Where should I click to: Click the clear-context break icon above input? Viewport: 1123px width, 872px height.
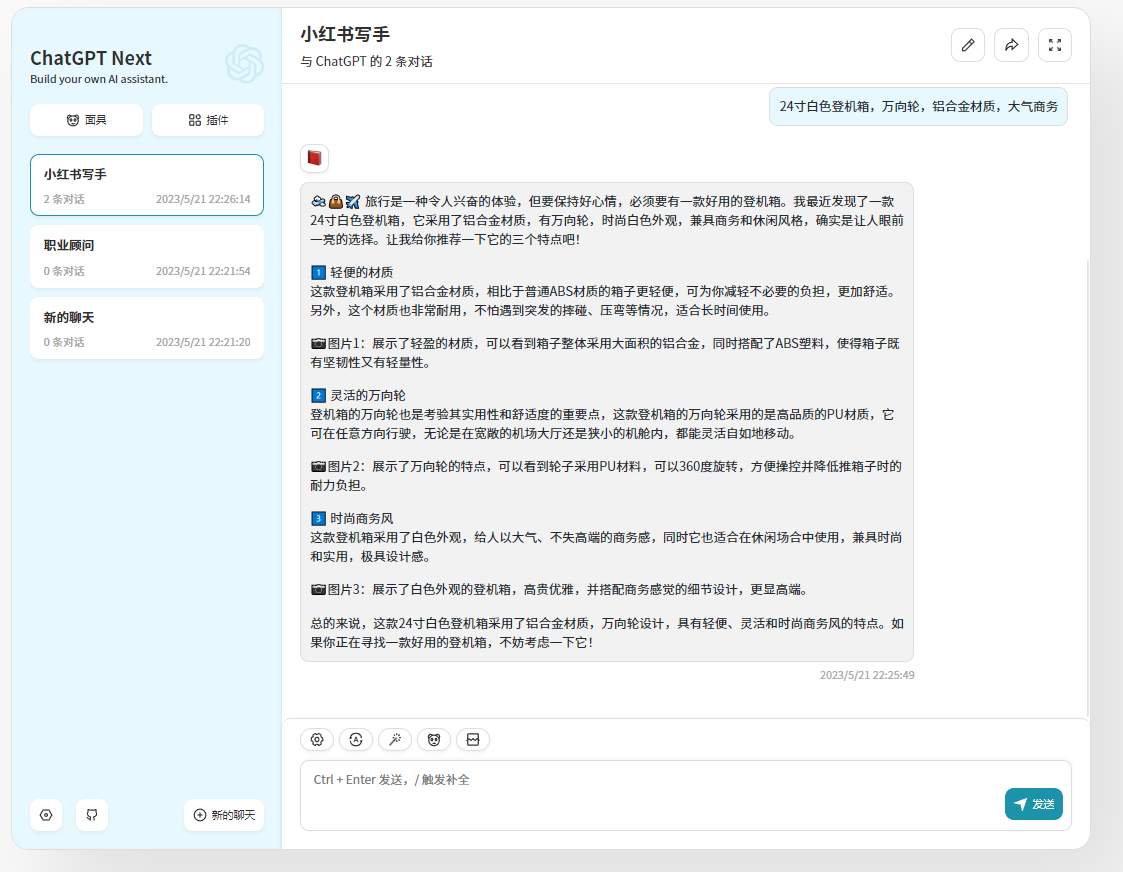coord(473,740)
